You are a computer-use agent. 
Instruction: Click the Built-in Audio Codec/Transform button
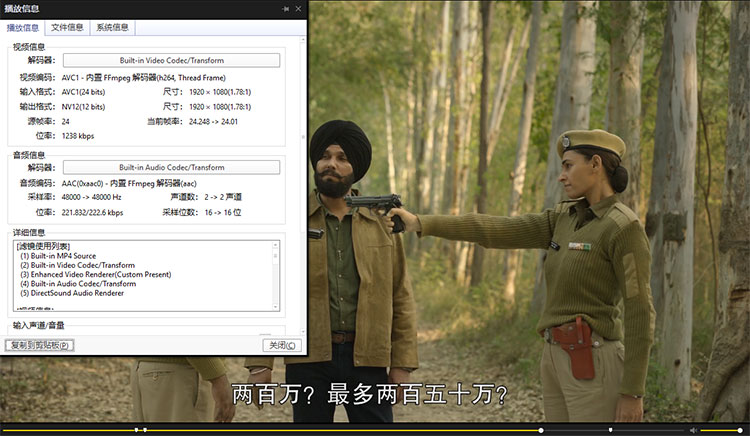point(171,167)
